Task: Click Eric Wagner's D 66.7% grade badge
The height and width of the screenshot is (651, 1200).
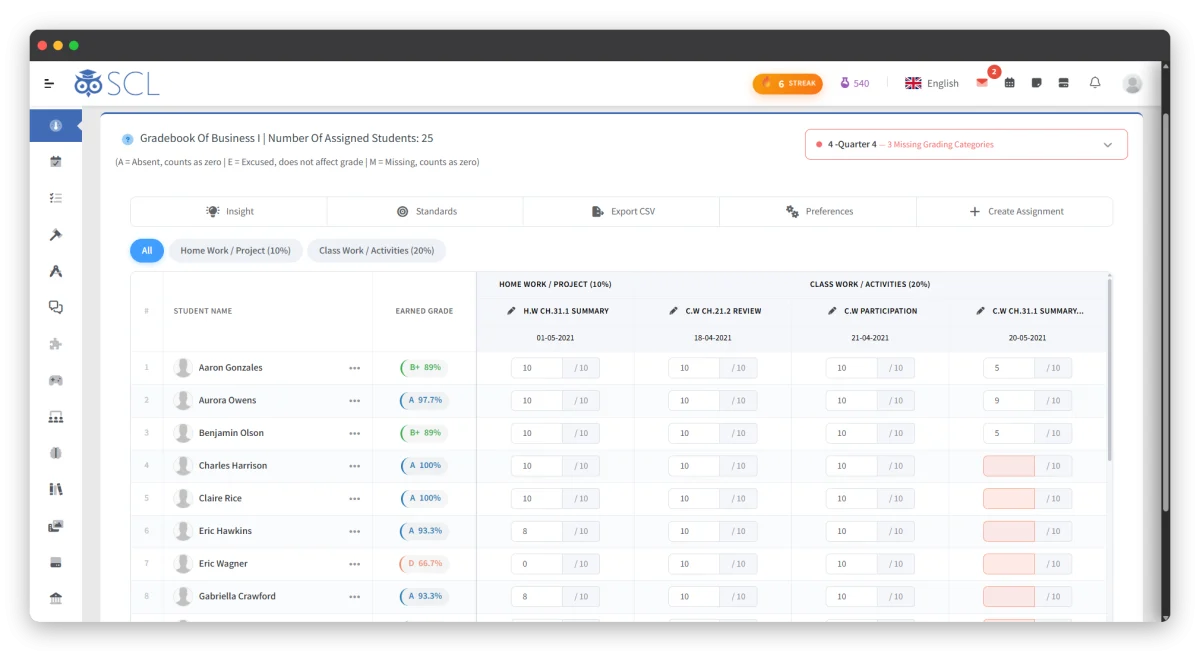Action: point(424,564)
